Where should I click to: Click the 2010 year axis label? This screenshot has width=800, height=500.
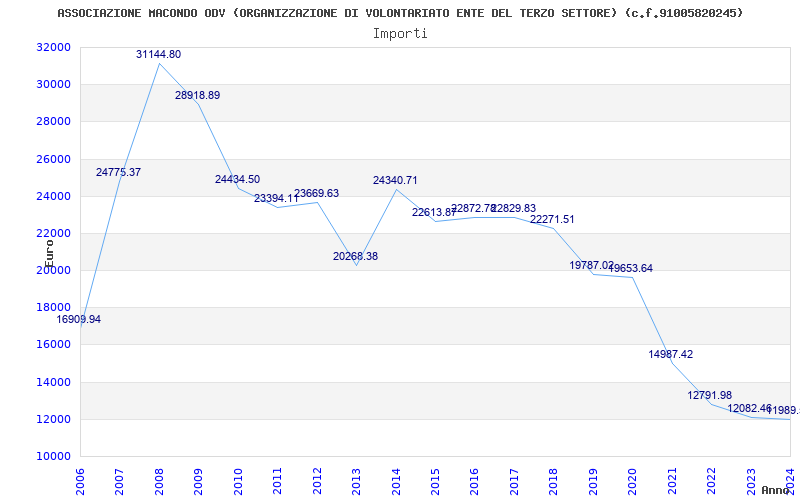(x=238, y=480)
